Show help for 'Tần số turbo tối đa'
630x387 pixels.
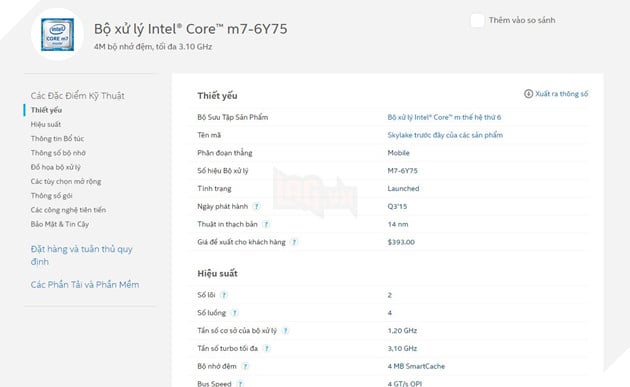(266, 348)
